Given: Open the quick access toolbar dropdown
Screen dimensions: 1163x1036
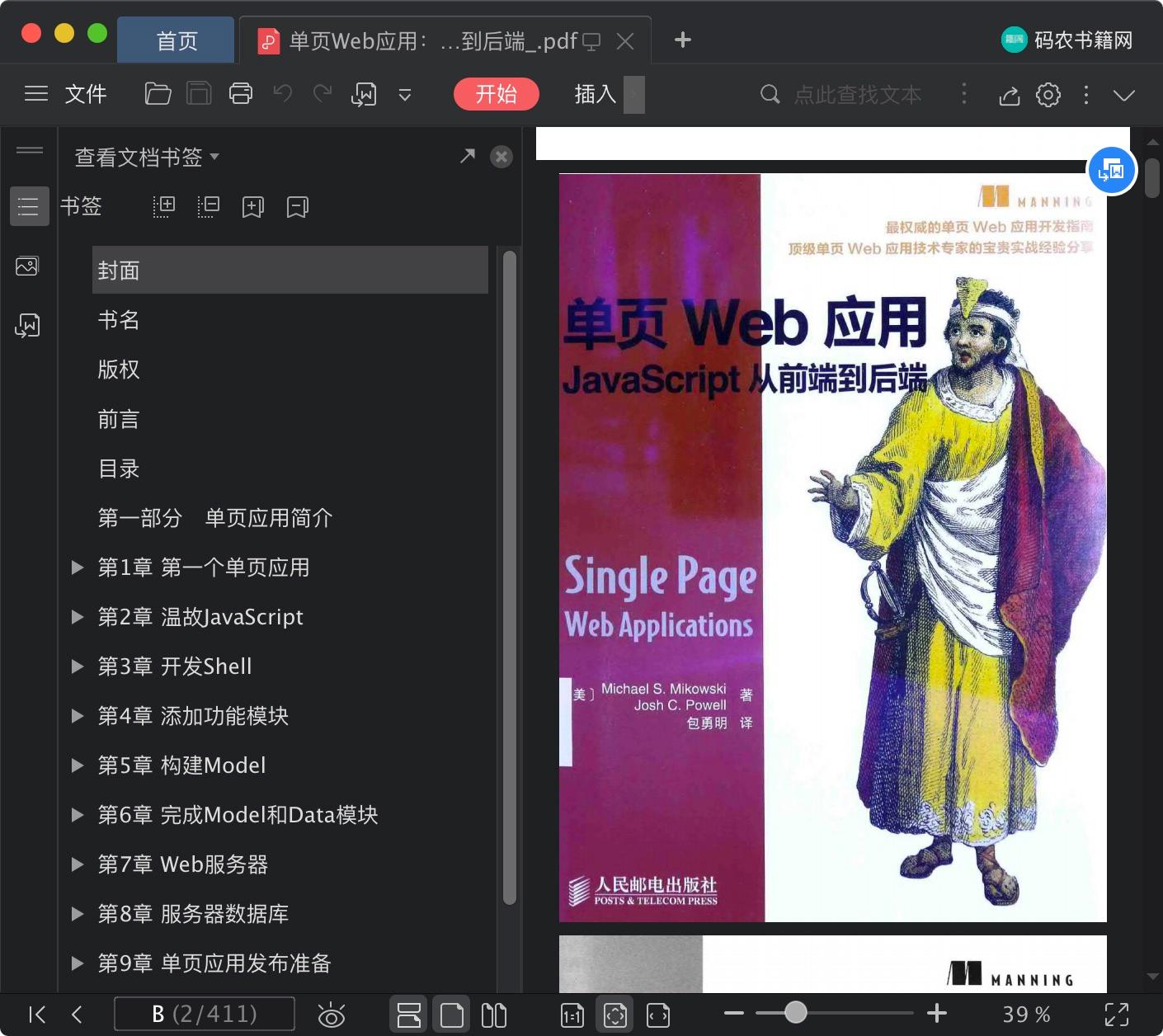Looking at the screenshot, I should [x=405, y=95].
